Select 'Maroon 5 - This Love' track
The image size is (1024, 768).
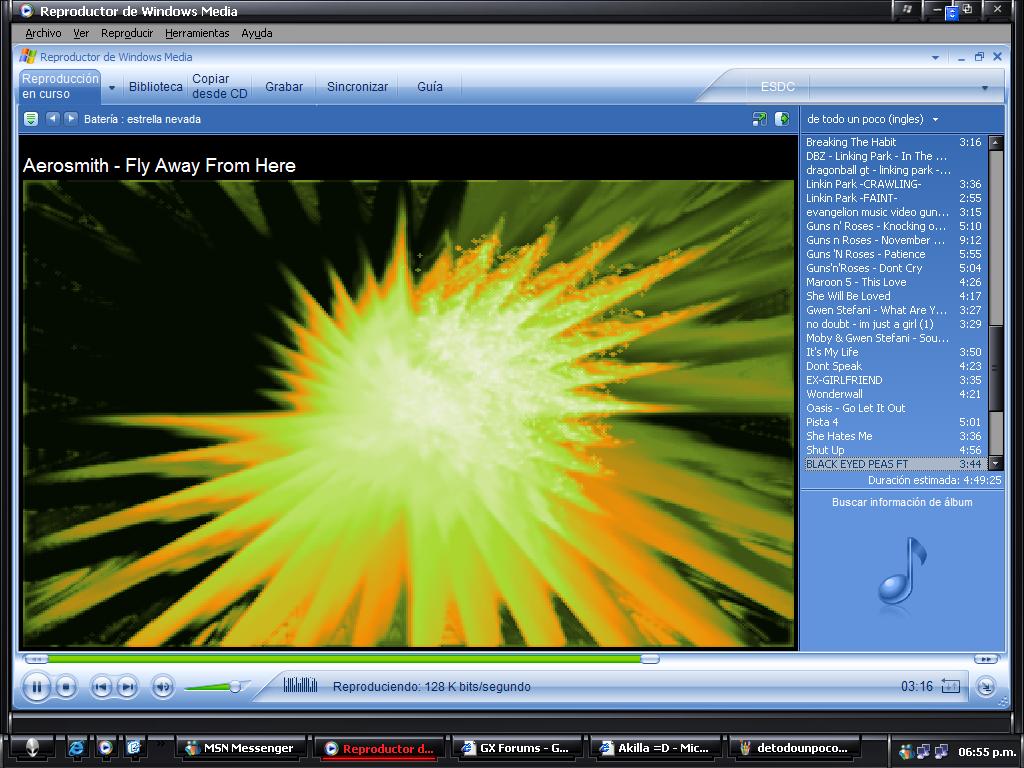pos(893,282)
